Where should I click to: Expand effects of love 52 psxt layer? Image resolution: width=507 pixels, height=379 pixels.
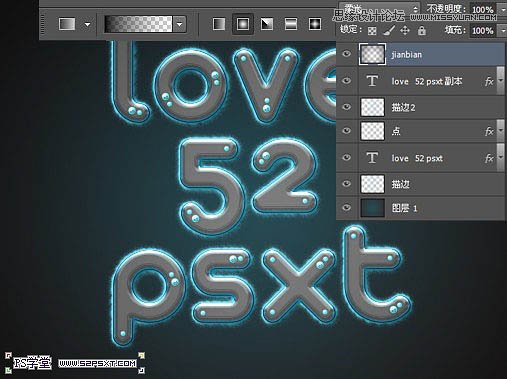click(501, 157)
